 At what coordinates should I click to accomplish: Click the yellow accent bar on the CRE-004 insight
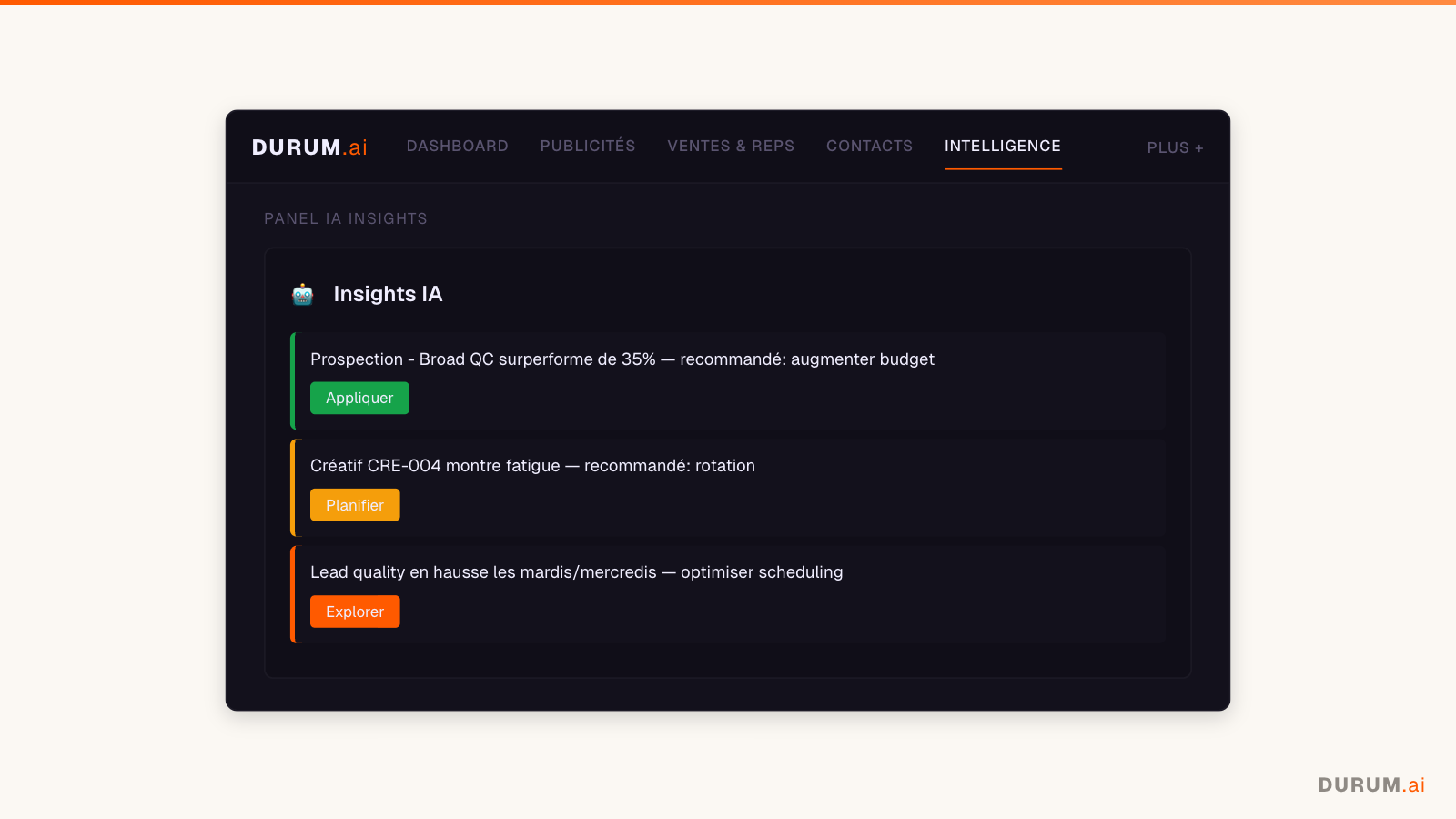(x=292, y=488)
